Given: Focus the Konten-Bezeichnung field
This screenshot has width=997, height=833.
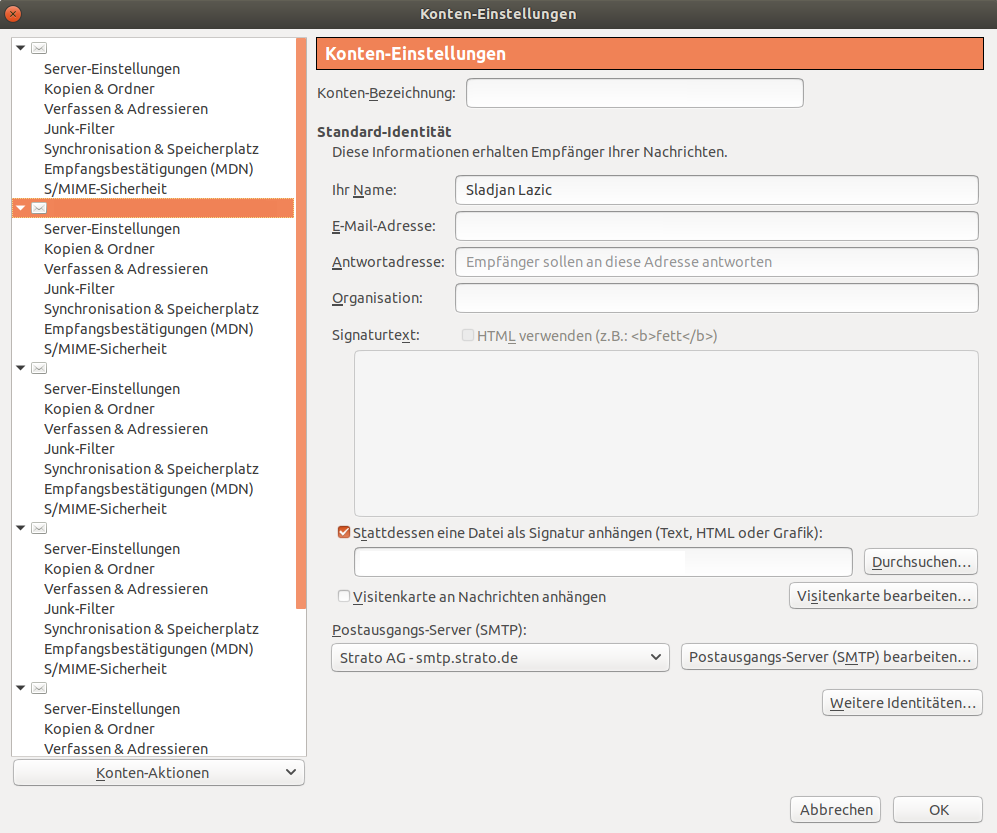Looking at the screenshot, I should pos(635,93).
